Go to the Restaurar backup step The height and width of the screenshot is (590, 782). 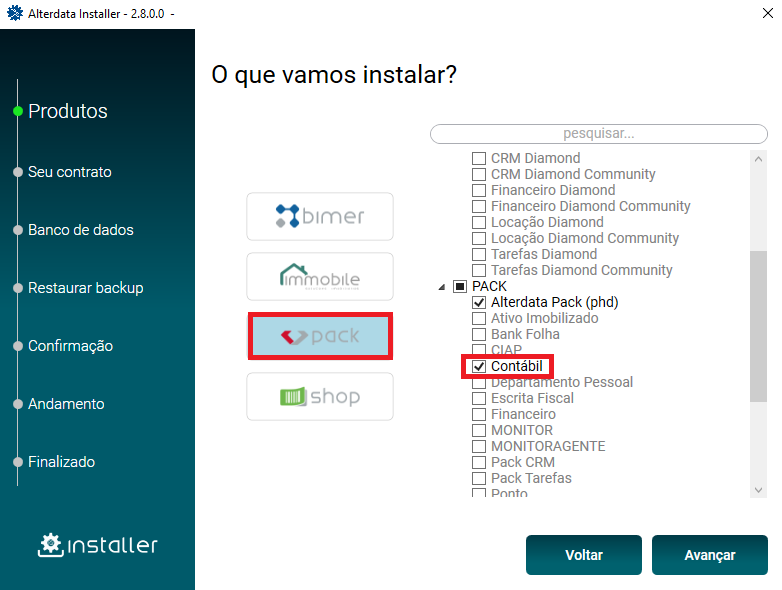[x=86, y=288]
